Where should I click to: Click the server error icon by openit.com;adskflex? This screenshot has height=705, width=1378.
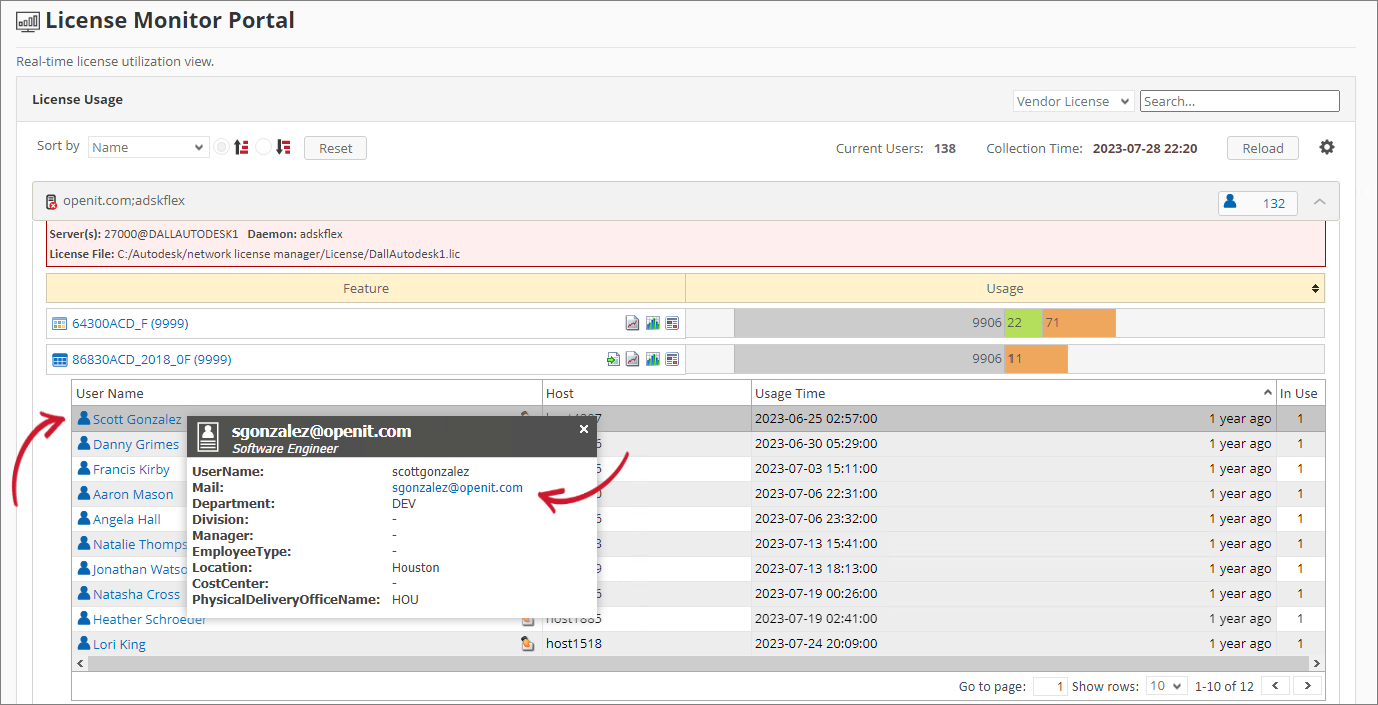52,201
